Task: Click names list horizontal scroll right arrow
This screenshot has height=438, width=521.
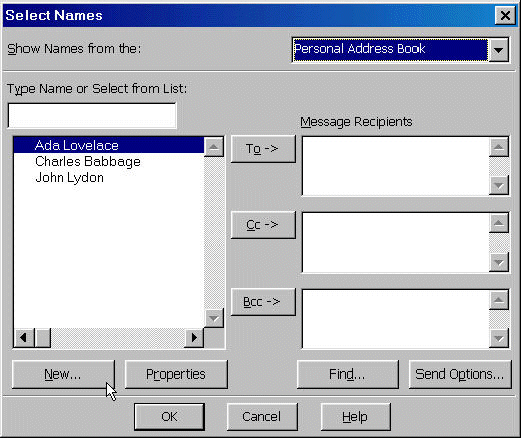Action: pyautogui.click(x=194, y=338)
